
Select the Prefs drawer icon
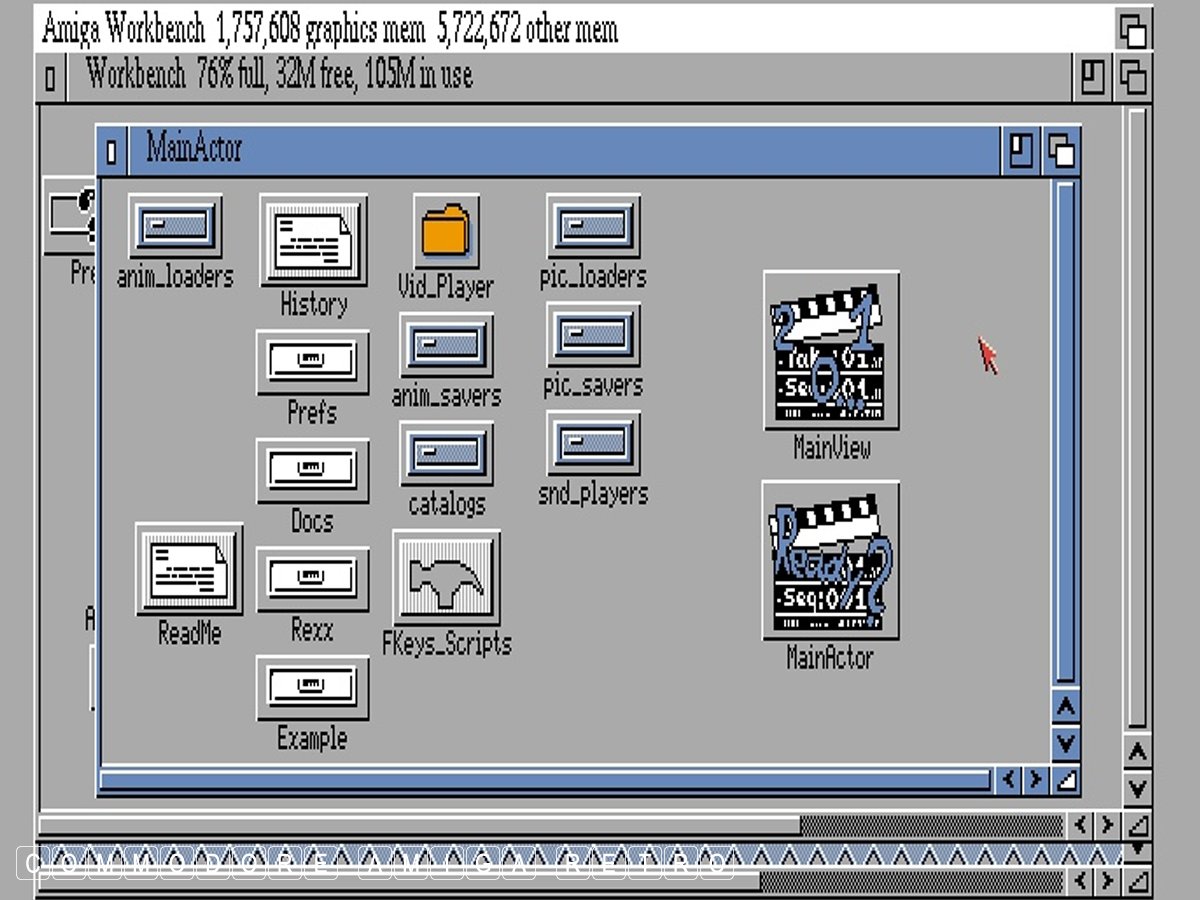pyautogui.click(x=312, y=361)
